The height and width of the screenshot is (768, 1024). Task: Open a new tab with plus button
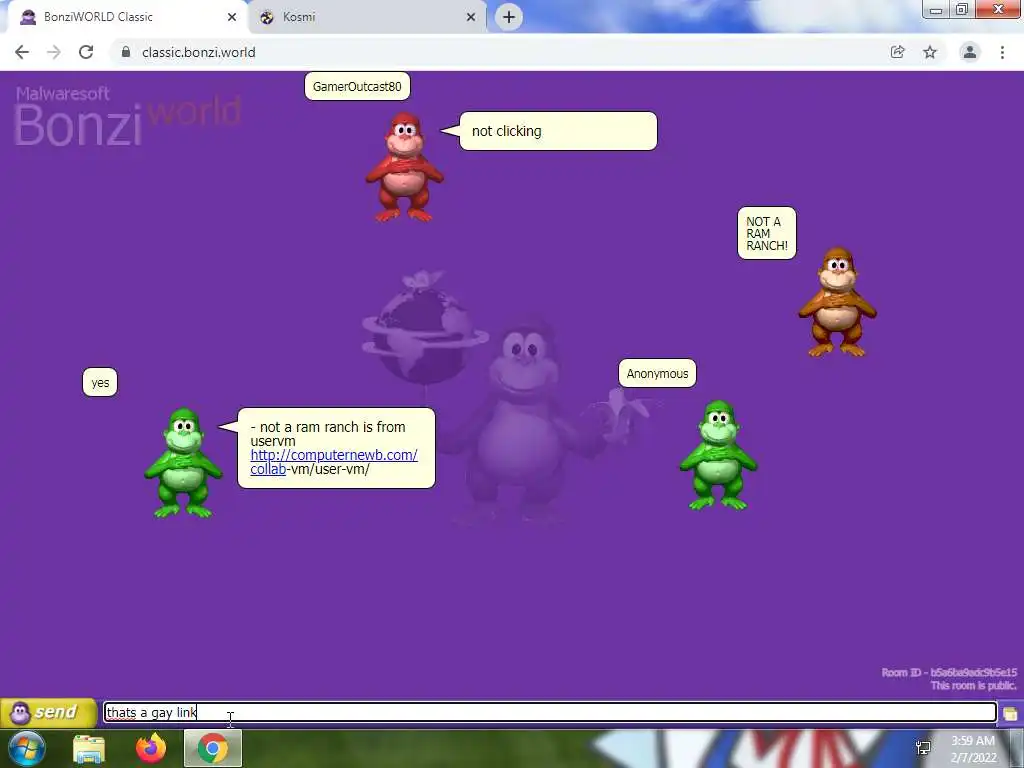click(x=509, y=17)
